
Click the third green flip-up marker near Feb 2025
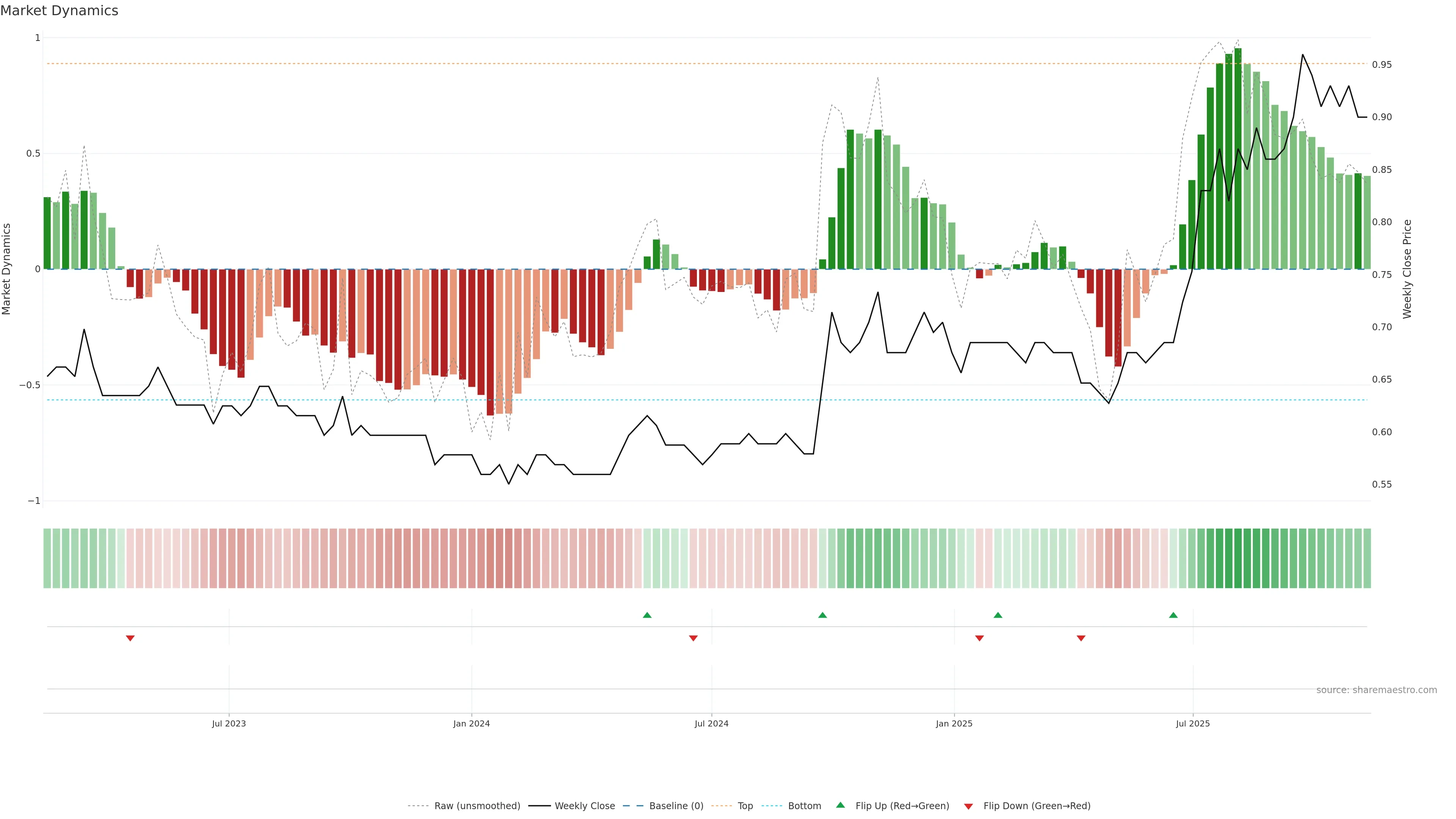[998, 615]
